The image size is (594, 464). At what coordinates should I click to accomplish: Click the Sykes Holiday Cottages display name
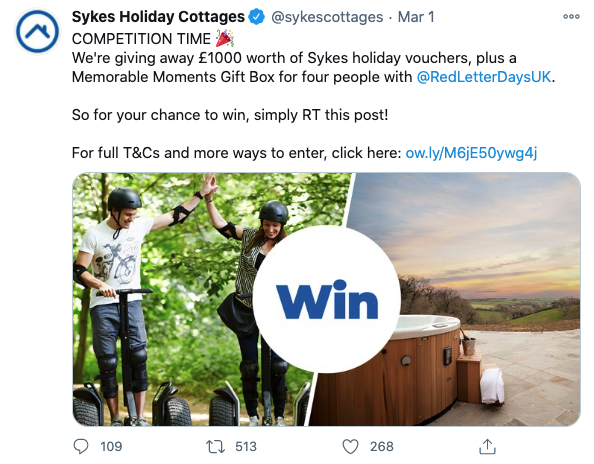[158, 17]
